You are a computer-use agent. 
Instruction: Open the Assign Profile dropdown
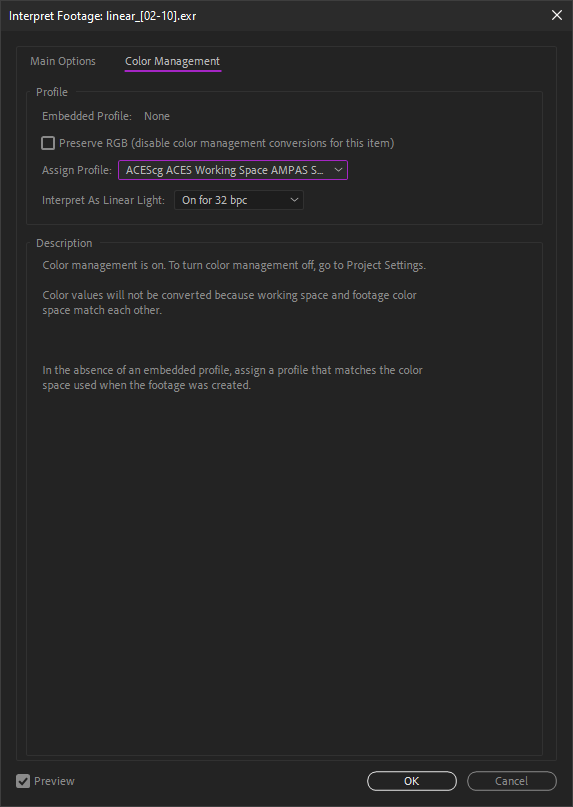[x=233, y=170]
